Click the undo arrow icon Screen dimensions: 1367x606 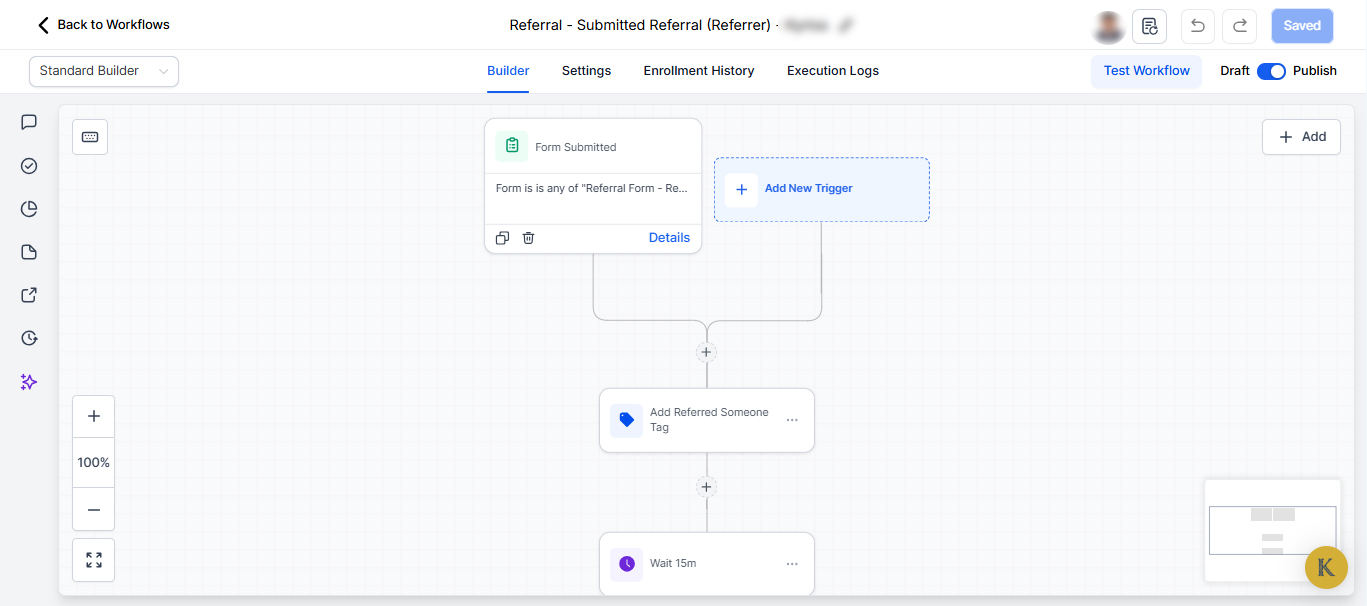pyautogui.click(x=1197, y=26)
